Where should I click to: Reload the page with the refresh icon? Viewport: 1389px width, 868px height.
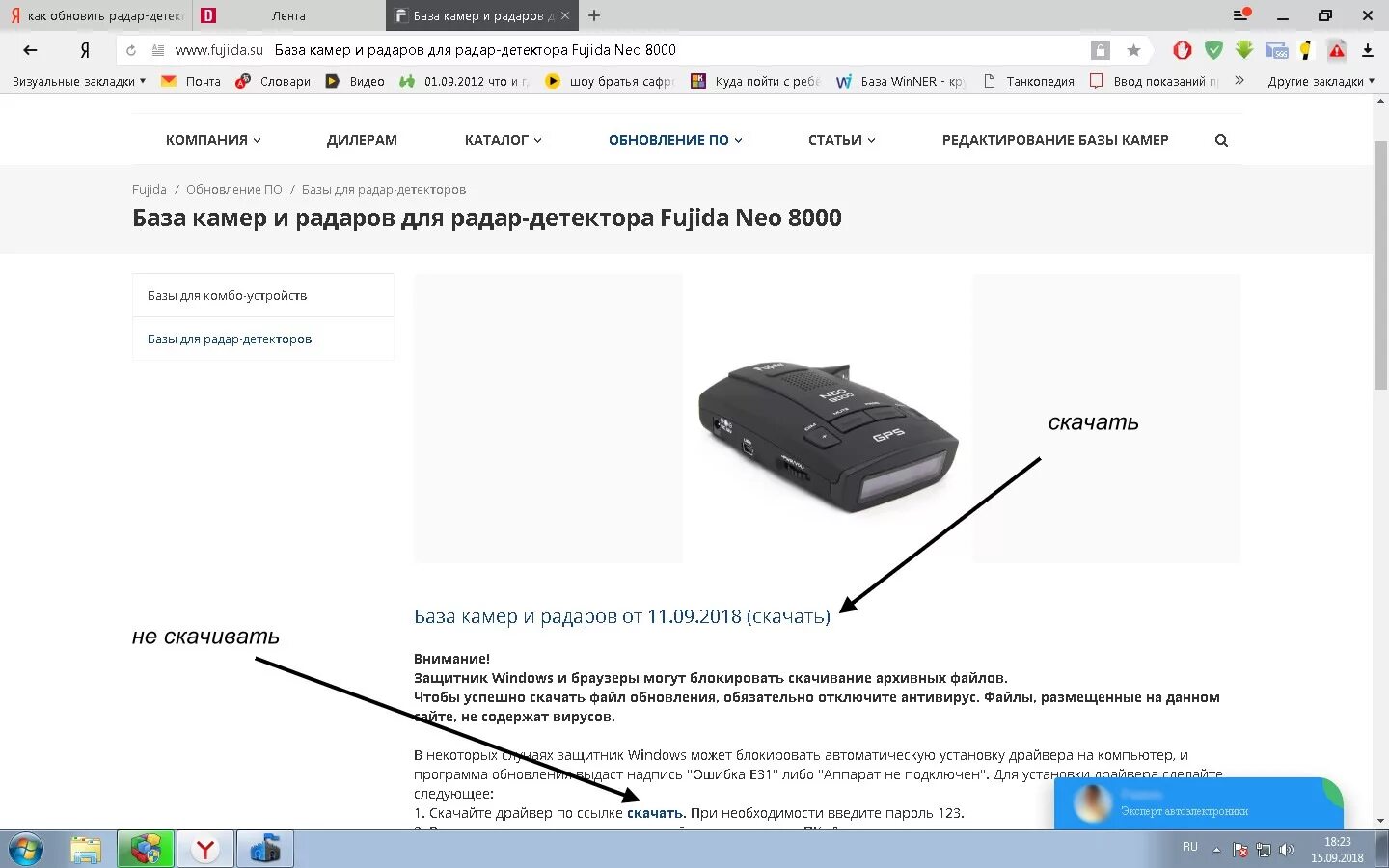point(131,50)
